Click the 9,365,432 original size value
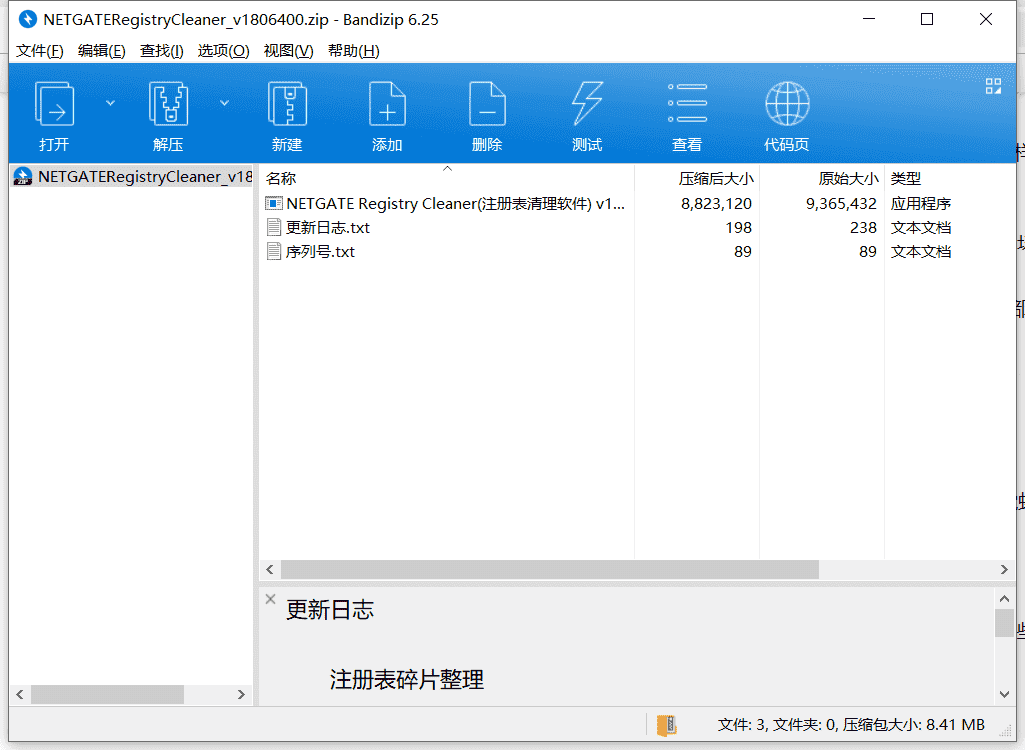Screen dimensions: 1025x750 pyautogui.click(x=841, y=203)
